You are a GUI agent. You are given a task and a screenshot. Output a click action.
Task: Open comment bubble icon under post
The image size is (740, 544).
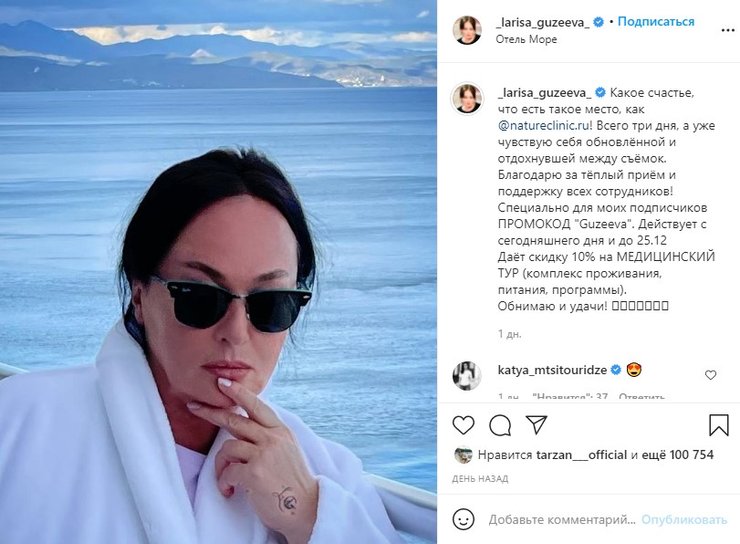500,426
